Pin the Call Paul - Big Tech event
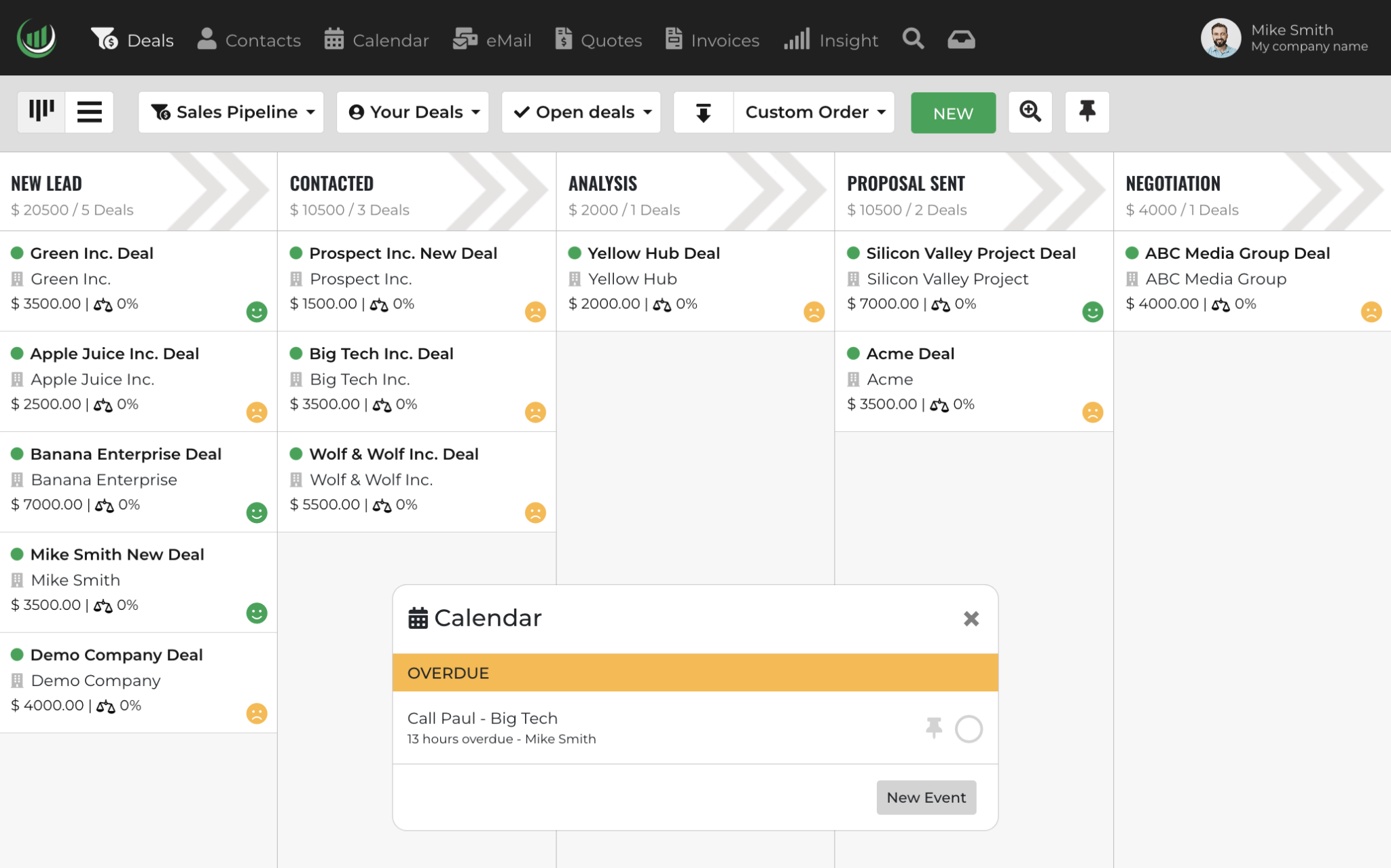This screenshot has width=1391, height=868. tap(934, 727)
